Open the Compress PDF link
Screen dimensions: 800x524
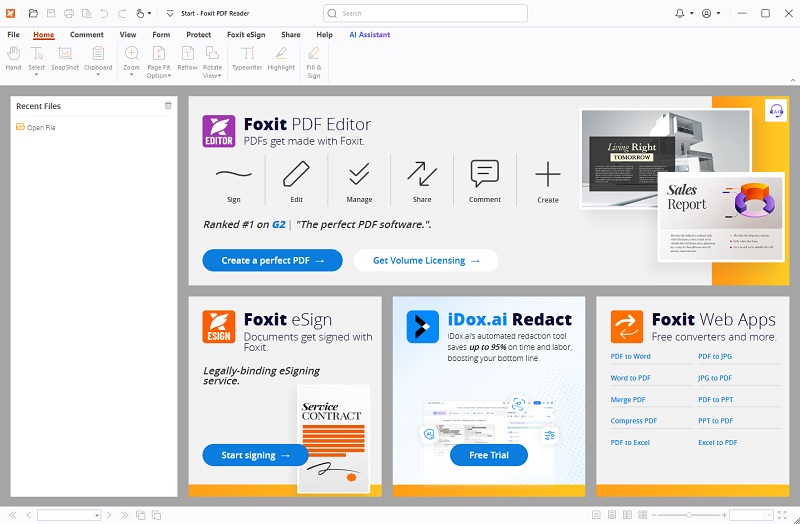pyautogui.click(x=634, y=421)
